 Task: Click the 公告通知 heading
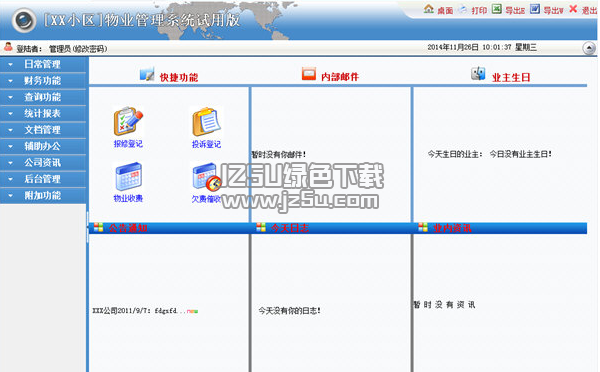click(x=128, y=228)
